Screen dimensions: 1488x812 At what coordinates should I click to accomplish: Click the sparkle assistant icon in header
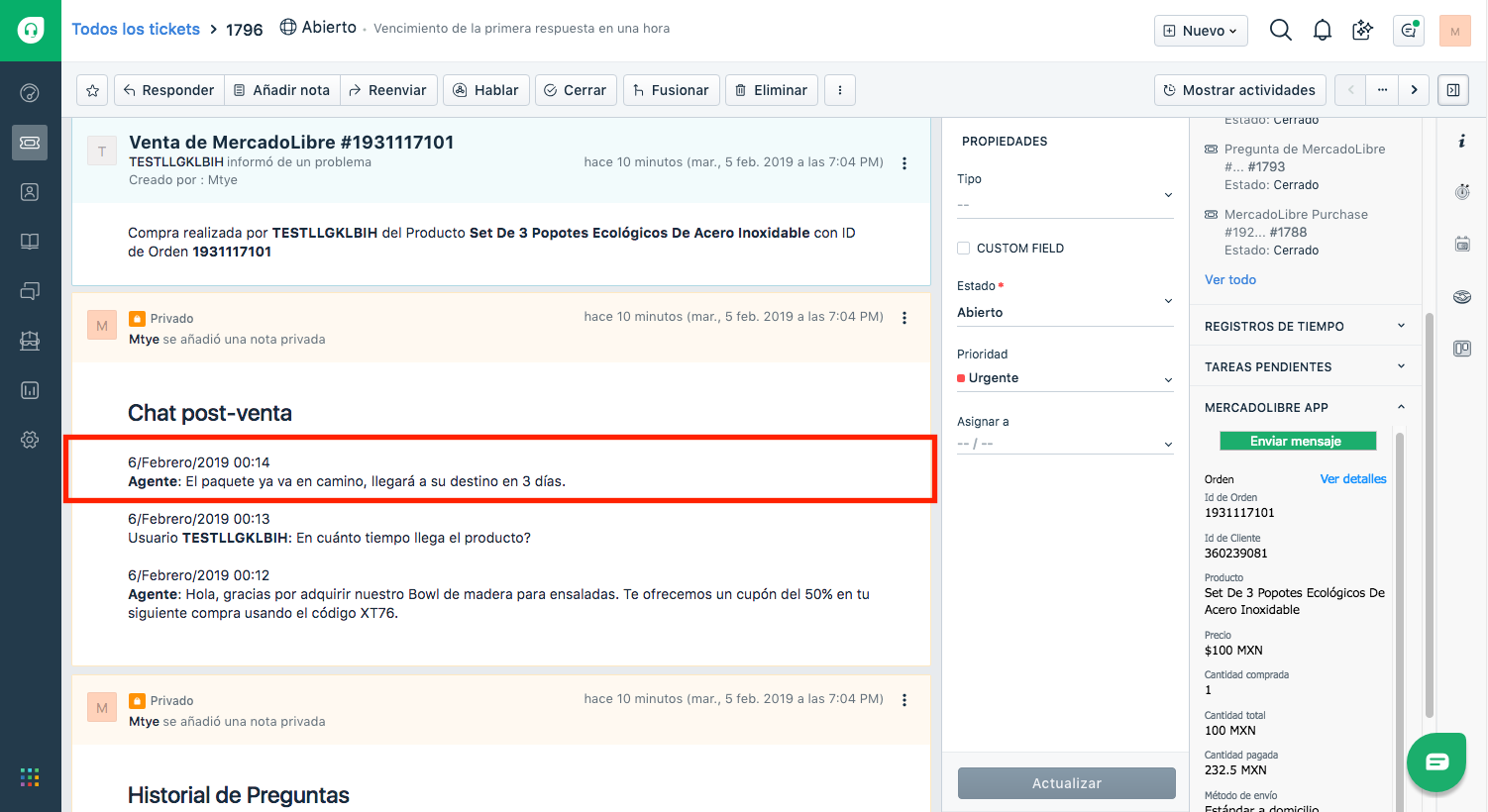(1363, 30)
